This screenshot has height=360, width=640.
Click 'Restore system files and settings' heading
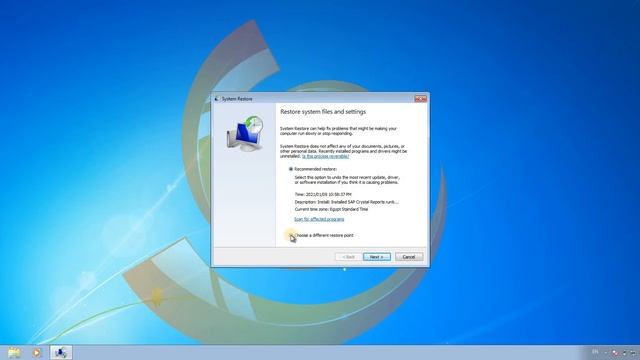(323, 112)
